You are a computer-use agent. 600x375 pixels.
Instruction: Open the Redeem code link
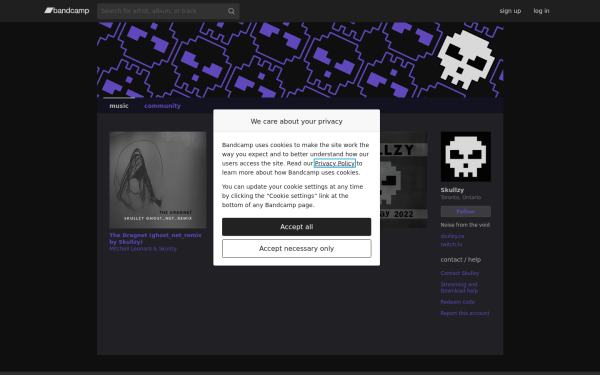(457, 302)
